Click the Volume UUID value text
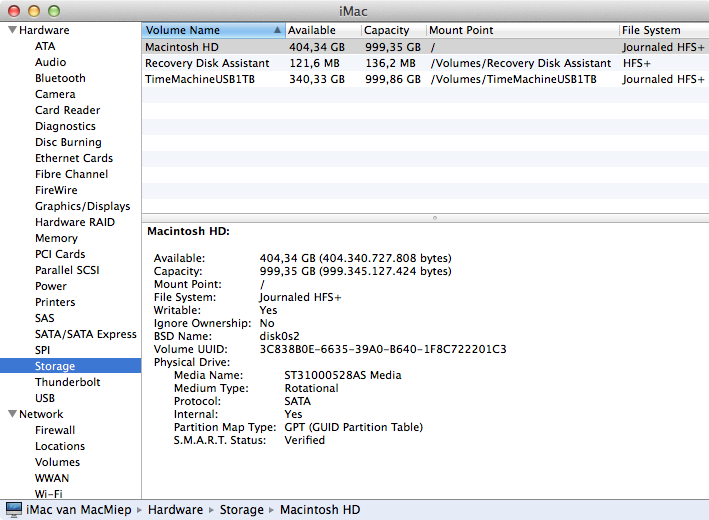This screenshot has width=709, height=520. (383, 349)
